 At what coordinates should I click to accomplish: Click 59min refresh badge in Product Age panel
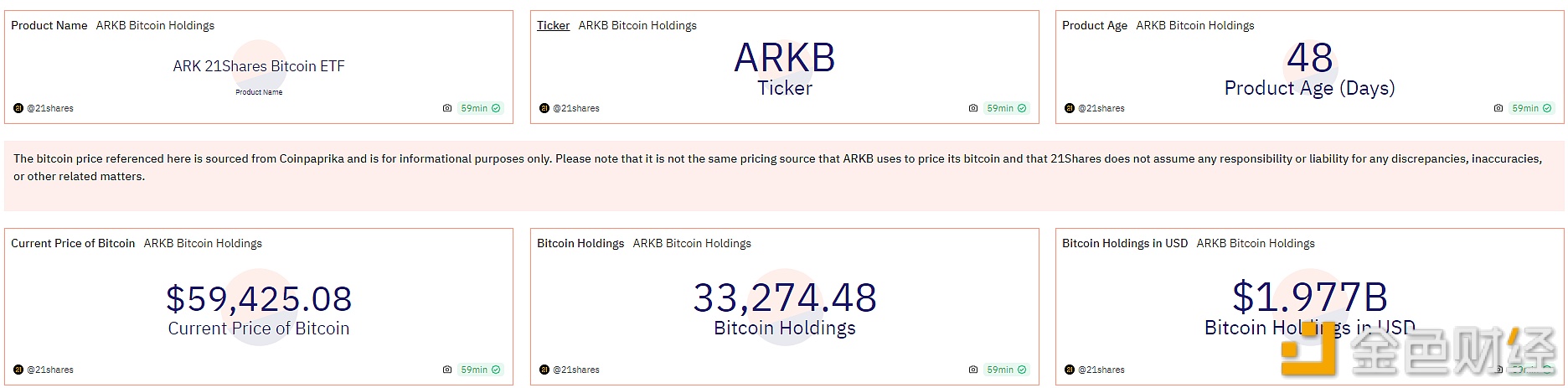coord(1532,108)
